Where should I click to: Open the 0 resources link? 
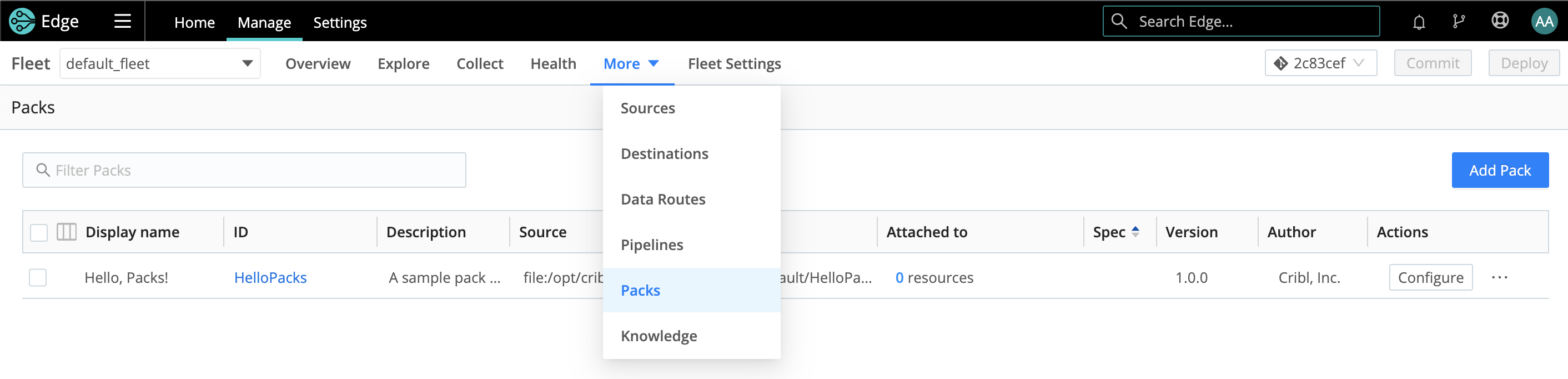[x=934, y=277]
